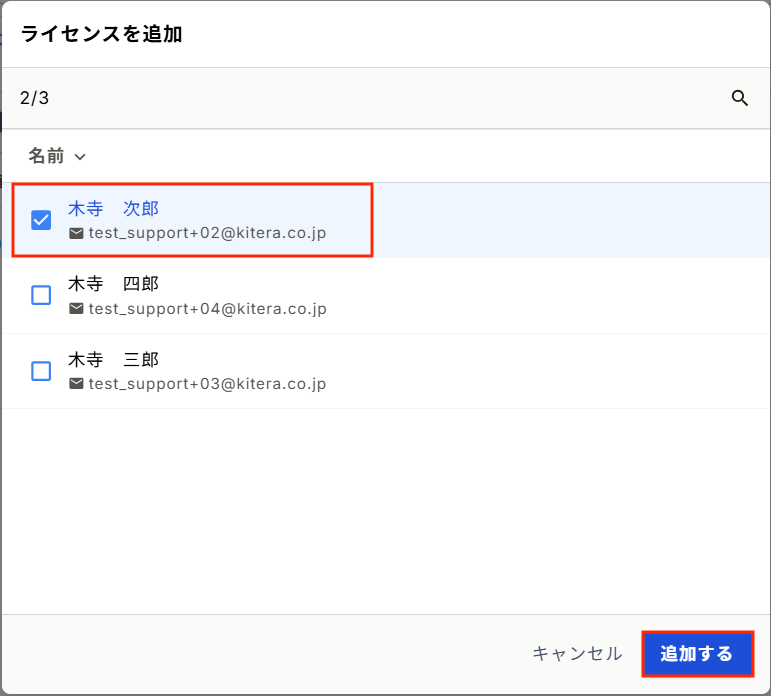Click mail icon beside test_support+04 address
Screen dimensions: 771x696
pos(76,309)
